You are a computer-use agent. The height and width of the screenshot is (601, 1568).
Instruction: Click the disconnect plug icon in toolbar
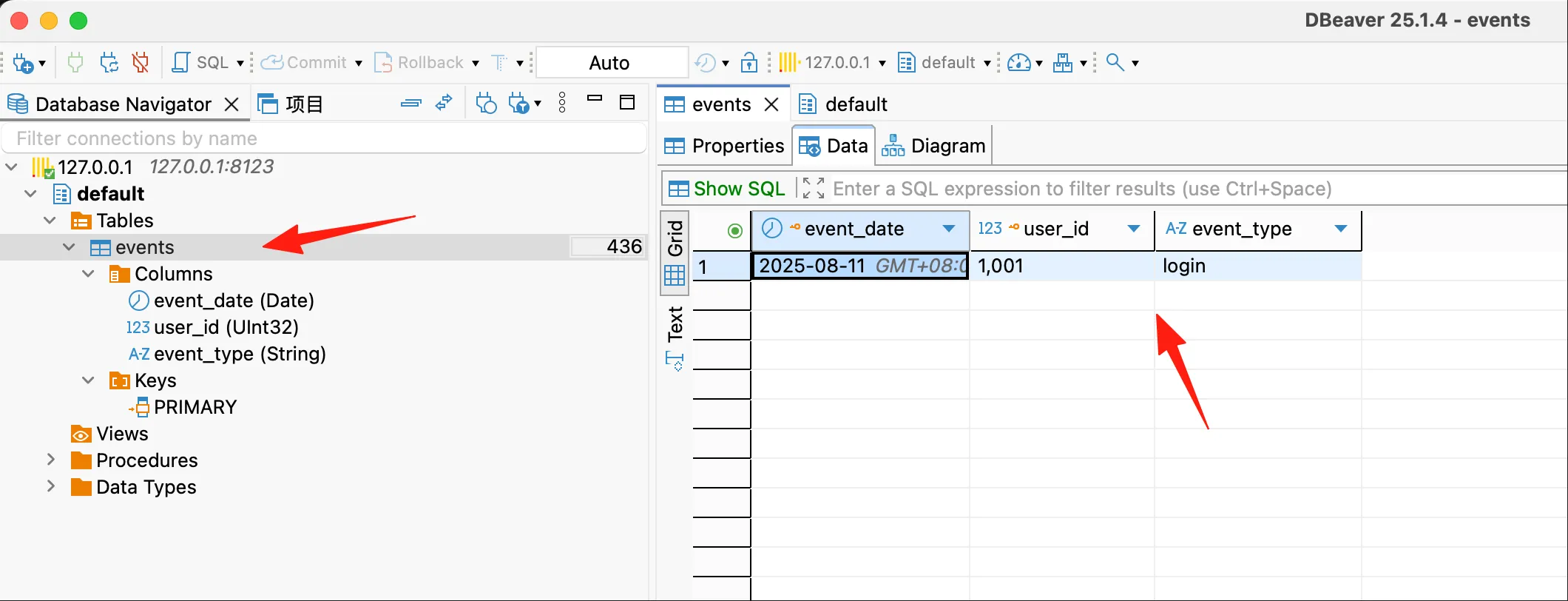[140, 63]
